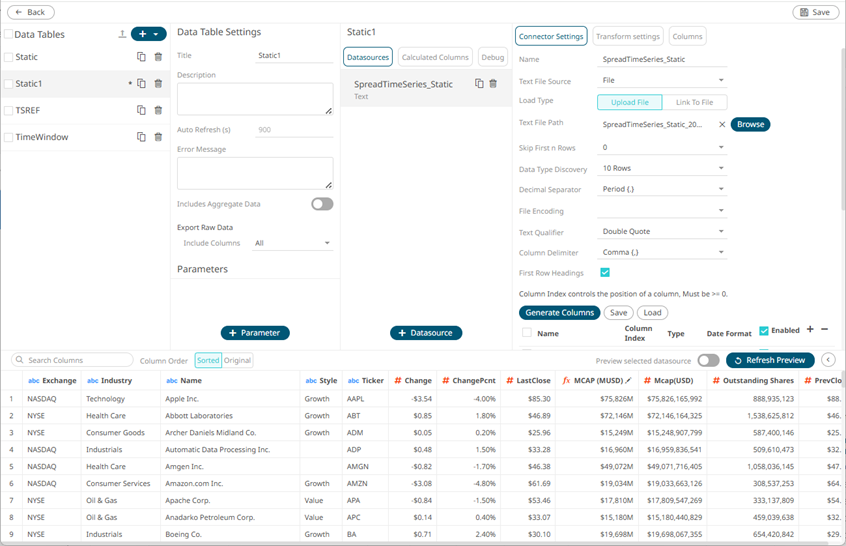
Task: Collapse the preview panel with arrow icon
Action: pyautogui.click(x=828, y=360)
